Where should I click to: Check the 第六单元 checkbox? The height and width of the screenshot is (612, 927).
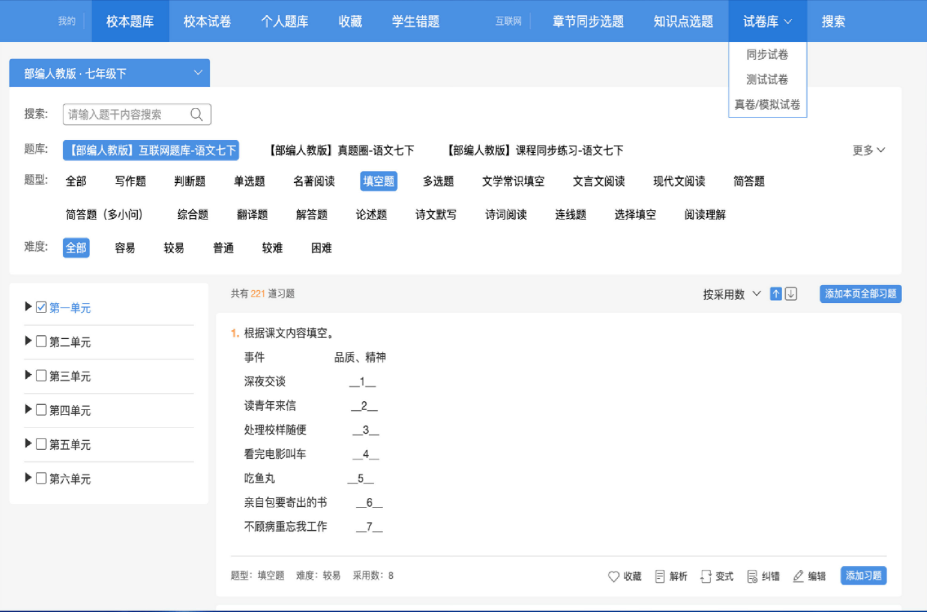(41, 479)
